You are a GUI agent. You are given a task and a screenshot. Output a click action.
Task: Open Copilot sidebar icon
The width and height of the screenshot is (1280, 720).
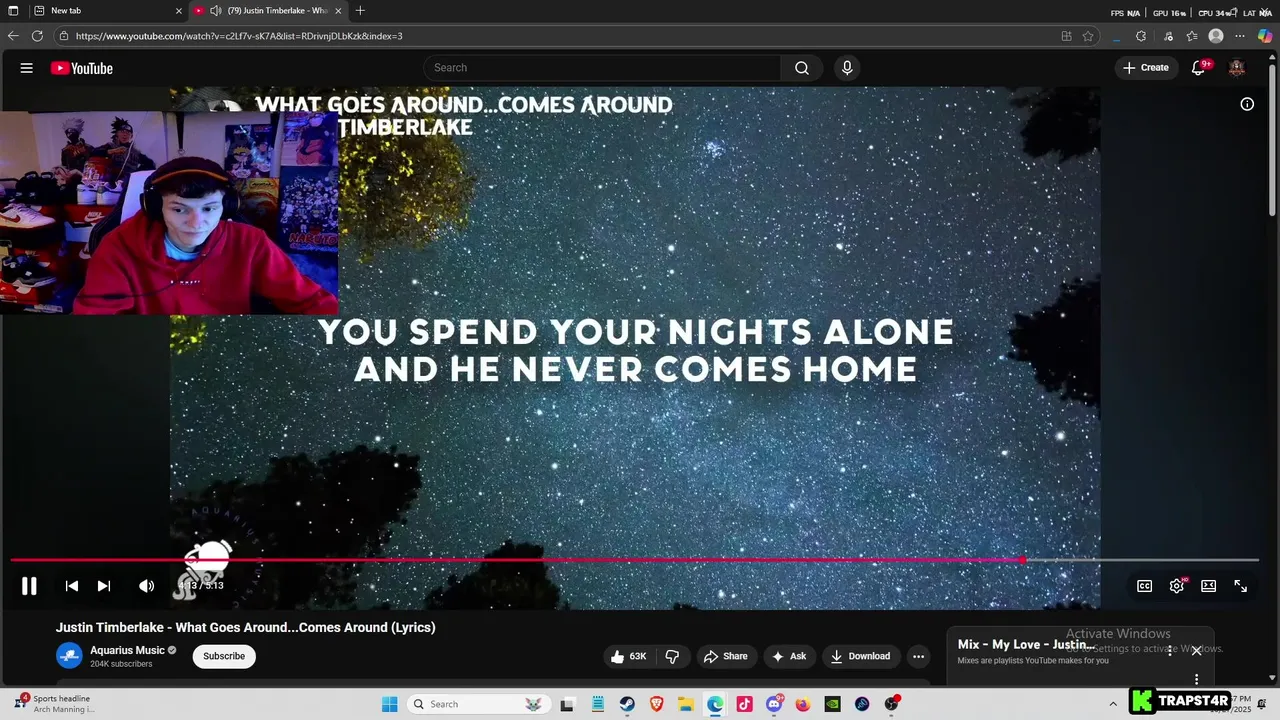pyautogui.click(x=1265, y=36)
